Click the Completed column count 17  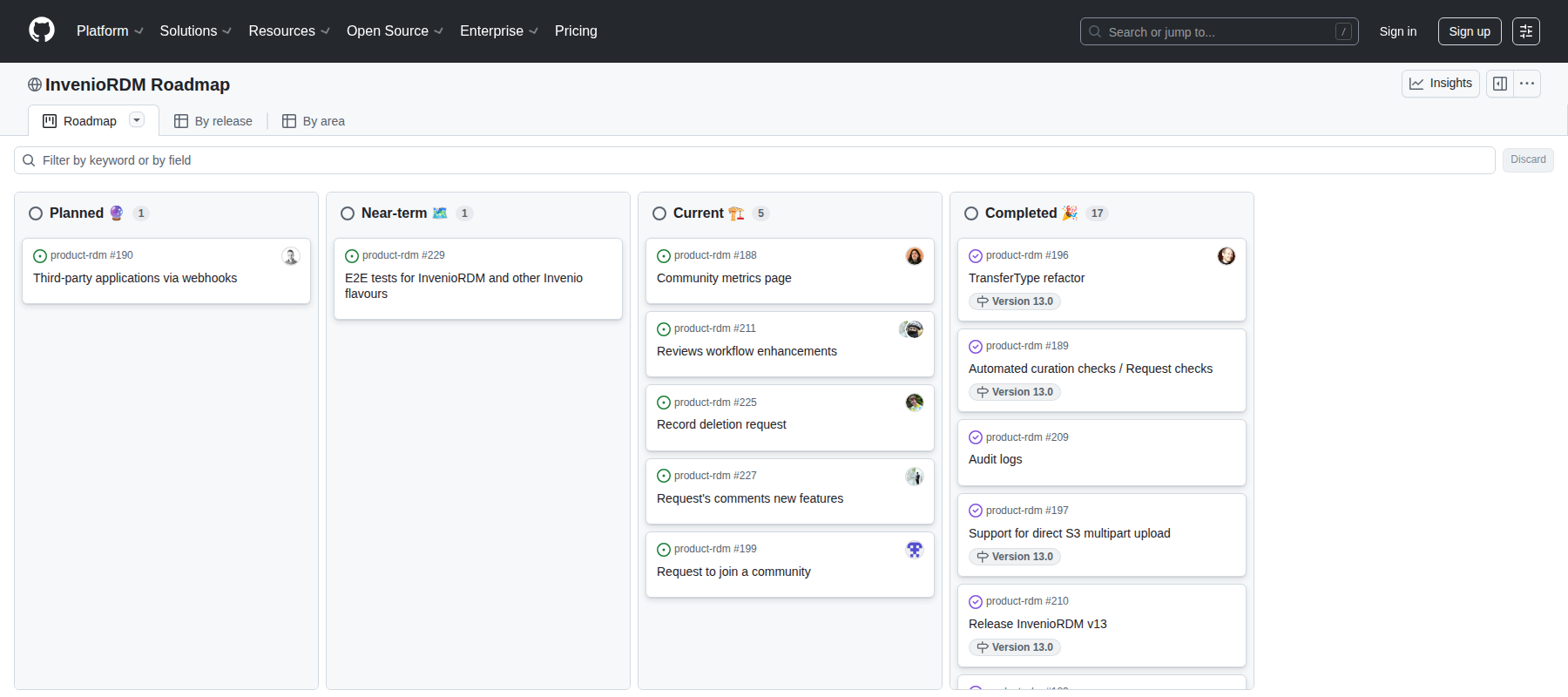point(1098,213)
